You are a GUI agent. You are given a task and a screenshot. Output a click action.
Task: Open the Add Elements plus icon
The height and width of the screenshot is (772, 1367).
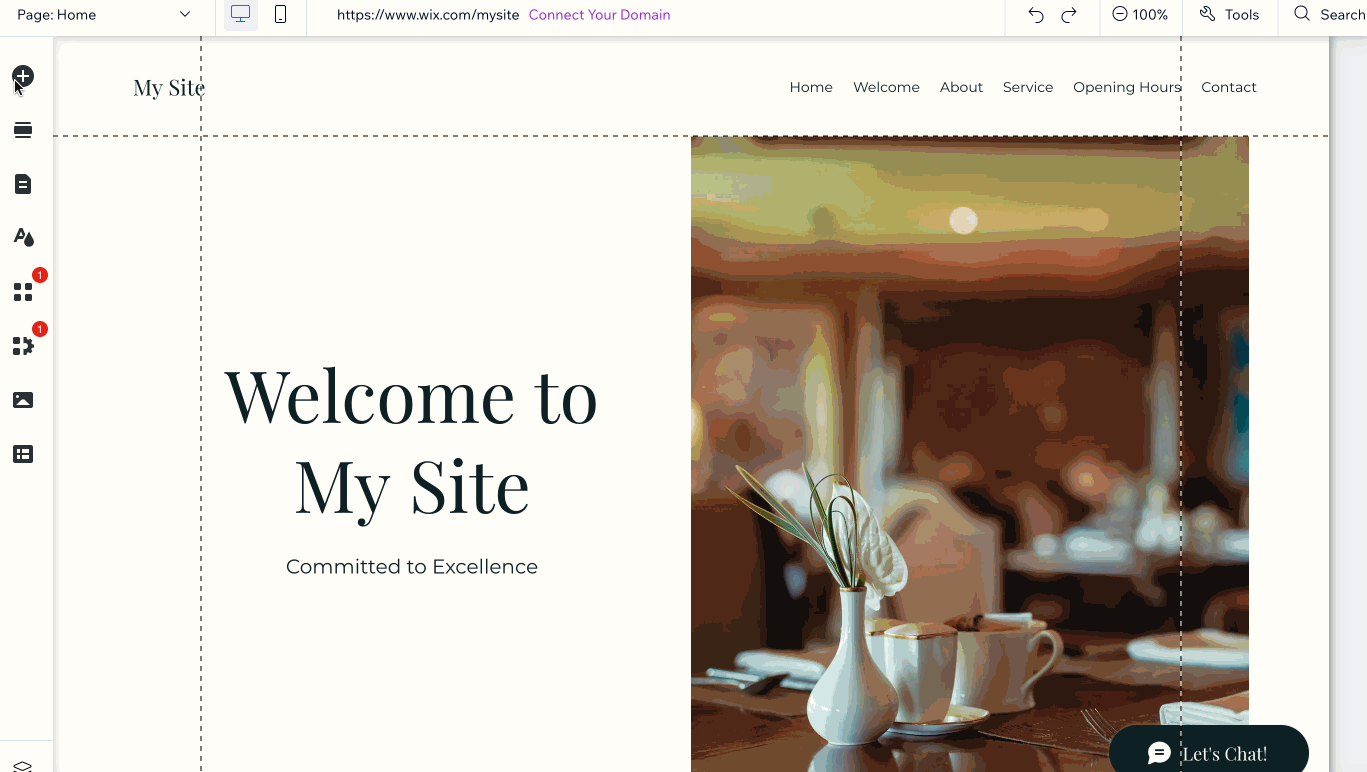(23, 76)
